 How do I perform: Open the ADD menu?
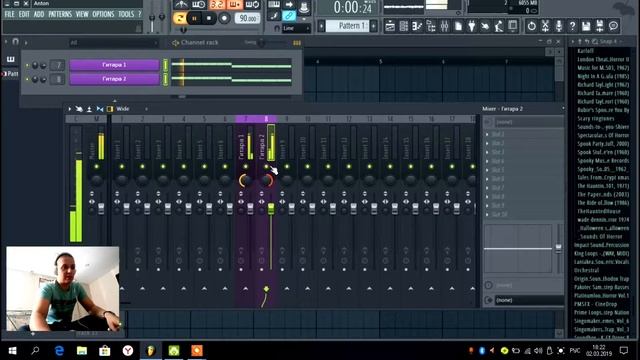pyautogui.click(x=39, y=14)
